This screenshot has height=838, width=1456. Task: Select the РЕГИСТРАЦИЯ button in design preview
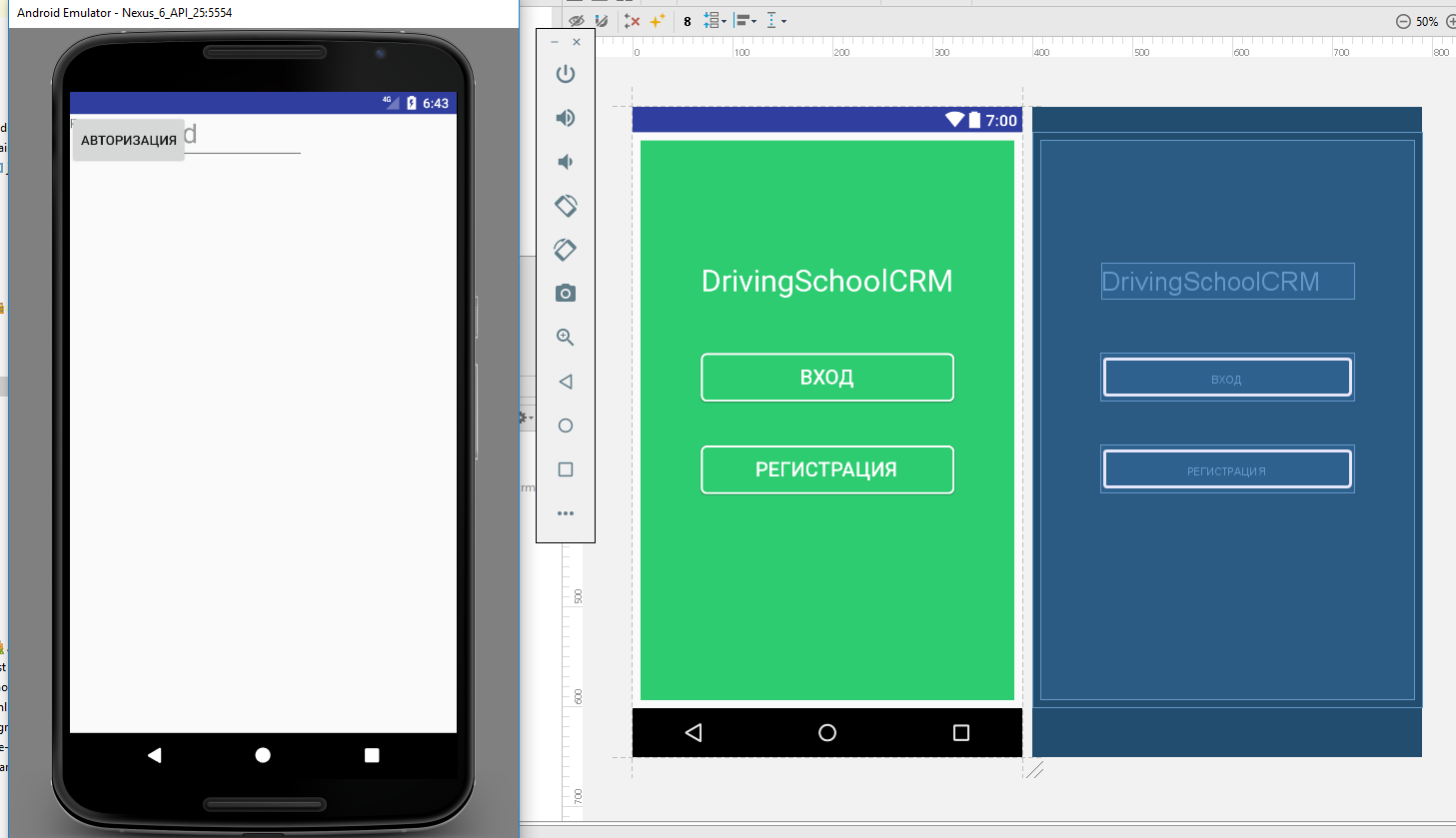[x=827, y=469]
